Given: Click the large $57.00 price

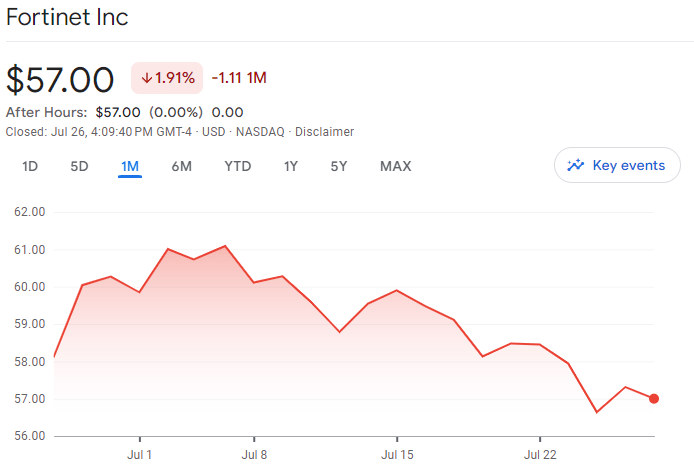Looking at the screenshot, I should 61,79.
